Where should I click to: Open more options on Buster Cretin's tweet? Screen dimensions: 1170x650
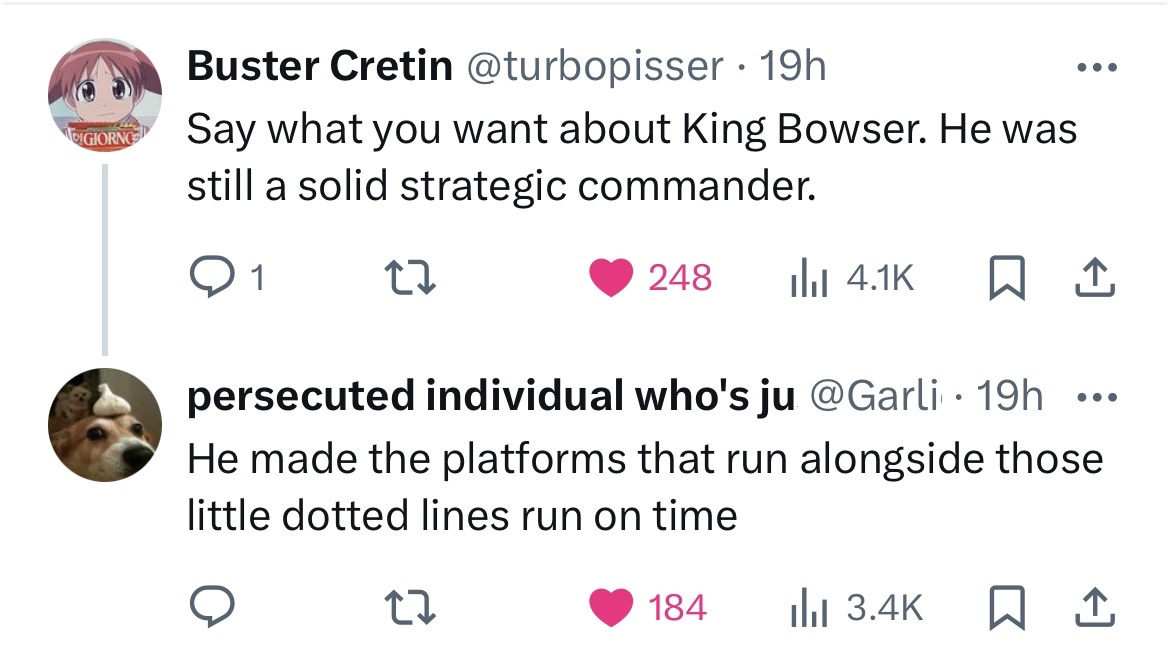[1097, 67]
